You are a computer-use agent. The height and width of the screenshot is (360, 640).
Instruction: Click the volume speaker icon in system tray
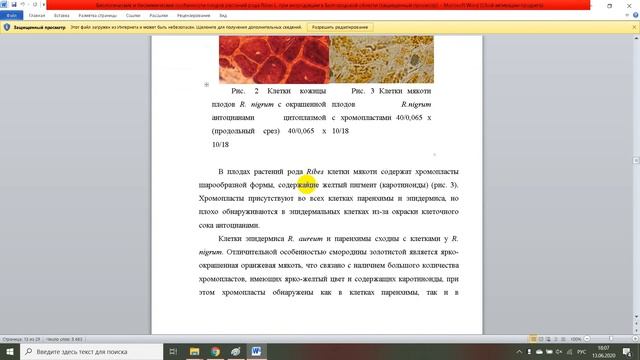tap(559, 351)
